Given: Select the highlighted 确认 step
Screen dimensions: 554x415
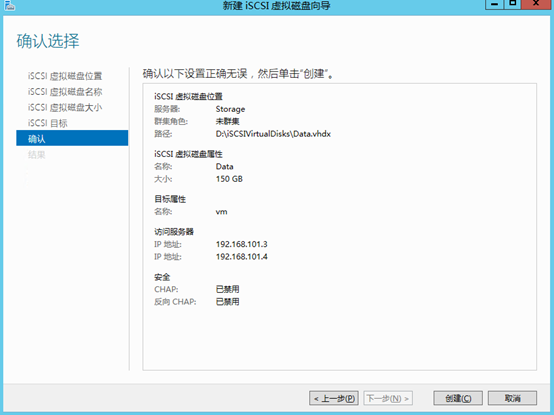Looking at the screenshot, I should coord(72,138).
